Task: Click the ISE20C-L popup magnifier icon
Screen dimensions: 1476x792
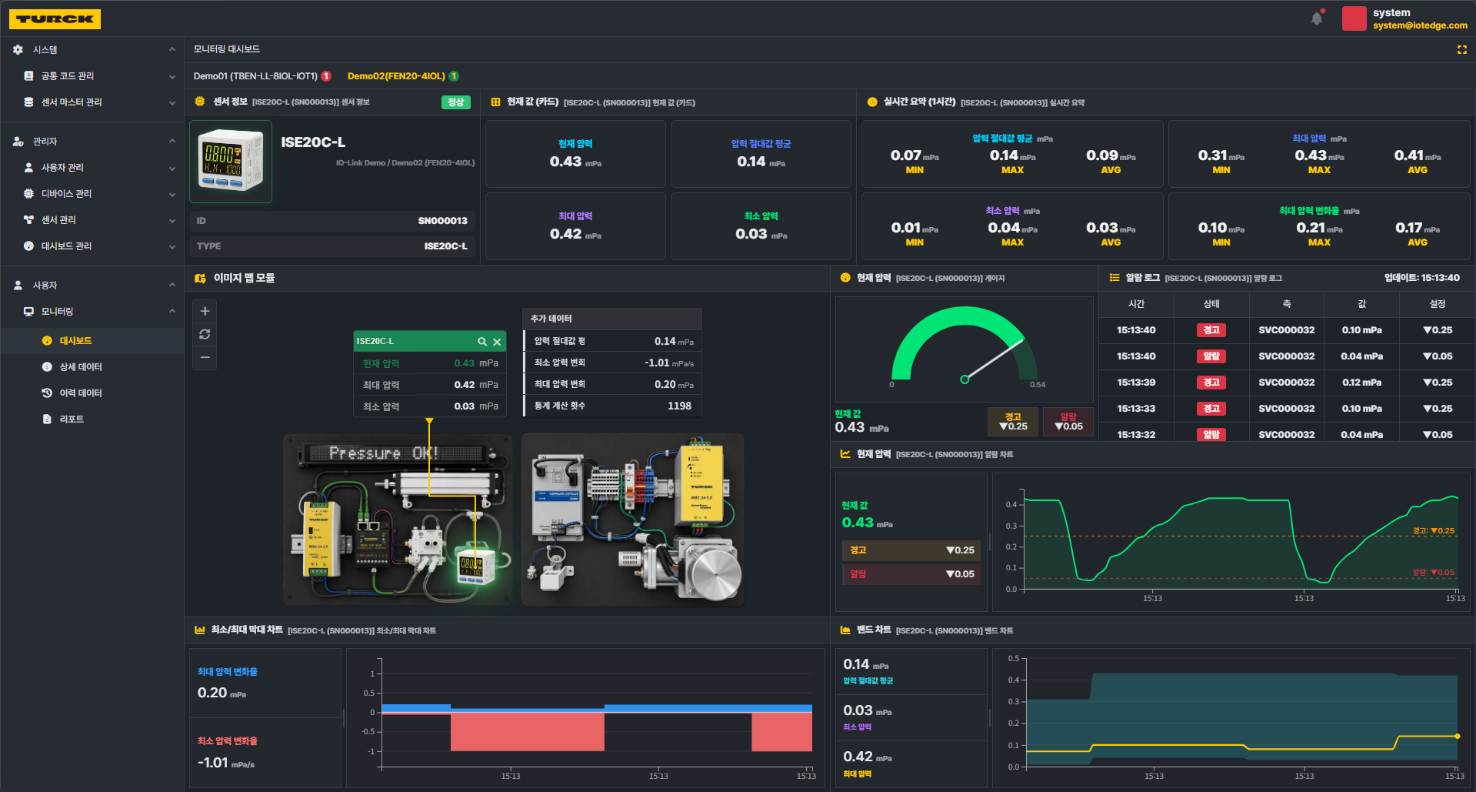Action: click(482, 341)
